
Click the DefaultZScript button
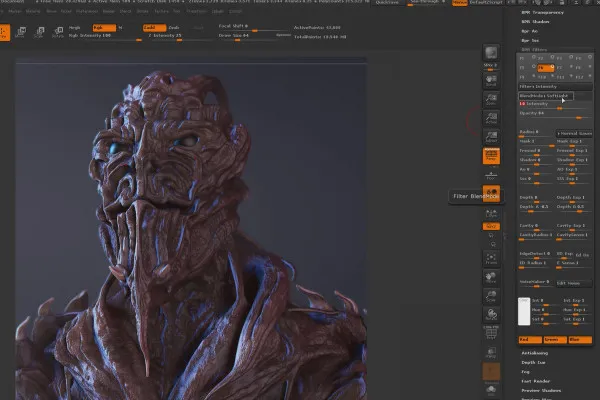tap(486, 2)
